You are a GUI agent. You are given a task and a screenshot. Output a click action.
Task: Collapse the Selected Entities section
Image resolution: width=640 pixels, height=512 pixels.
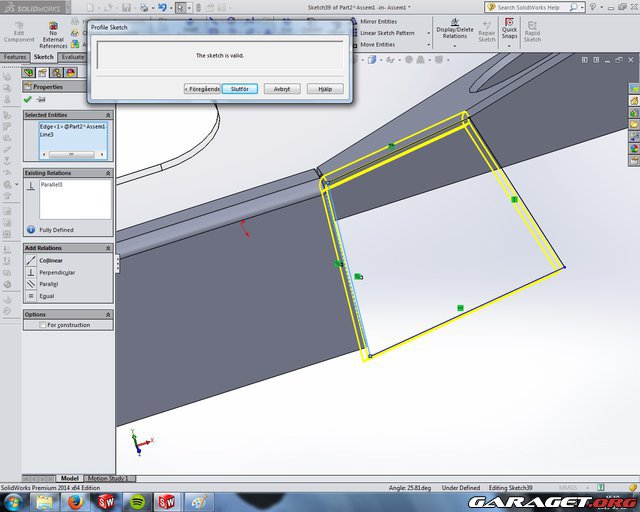pyautogui.click(x=107, y=115)
